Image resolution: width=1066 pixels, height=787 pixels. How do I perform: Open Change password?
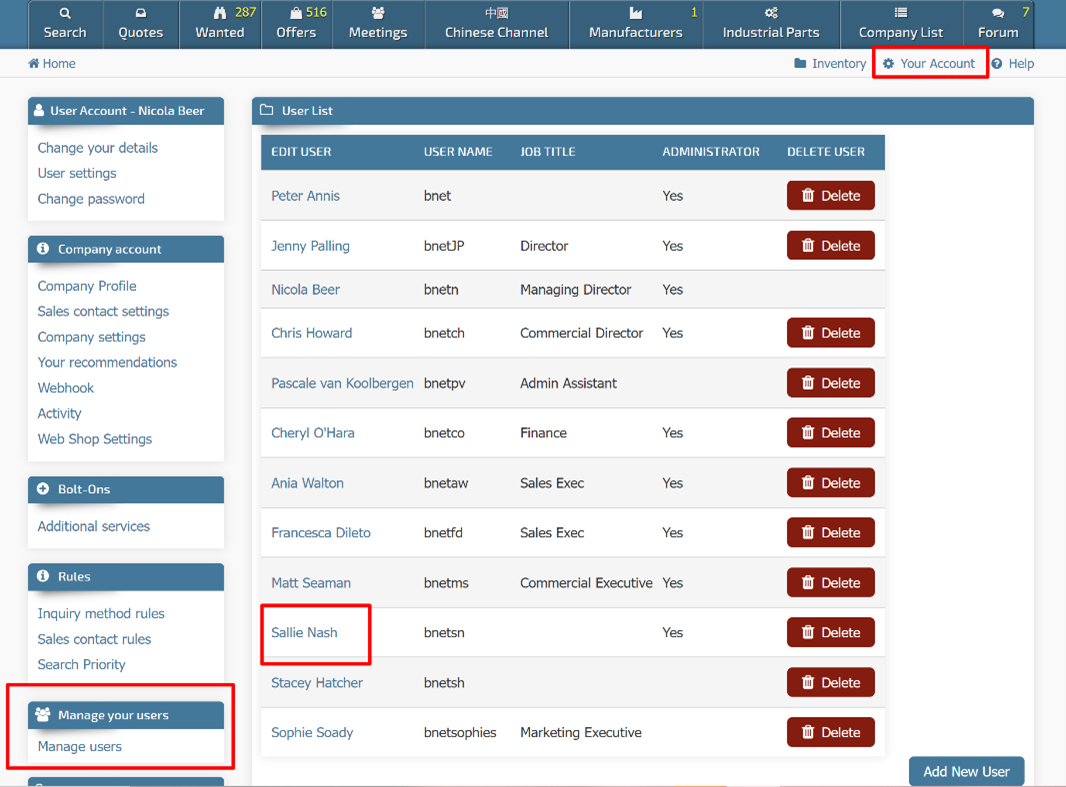point(91,199)
